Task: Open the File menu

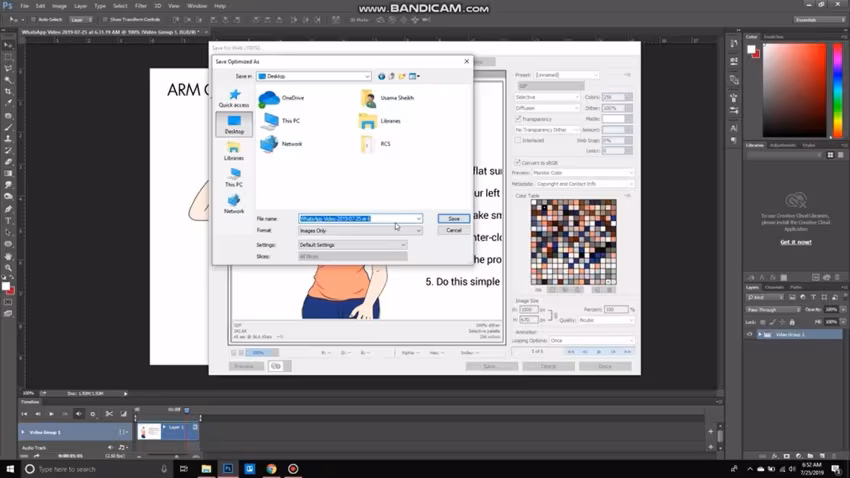Action: 24,6
